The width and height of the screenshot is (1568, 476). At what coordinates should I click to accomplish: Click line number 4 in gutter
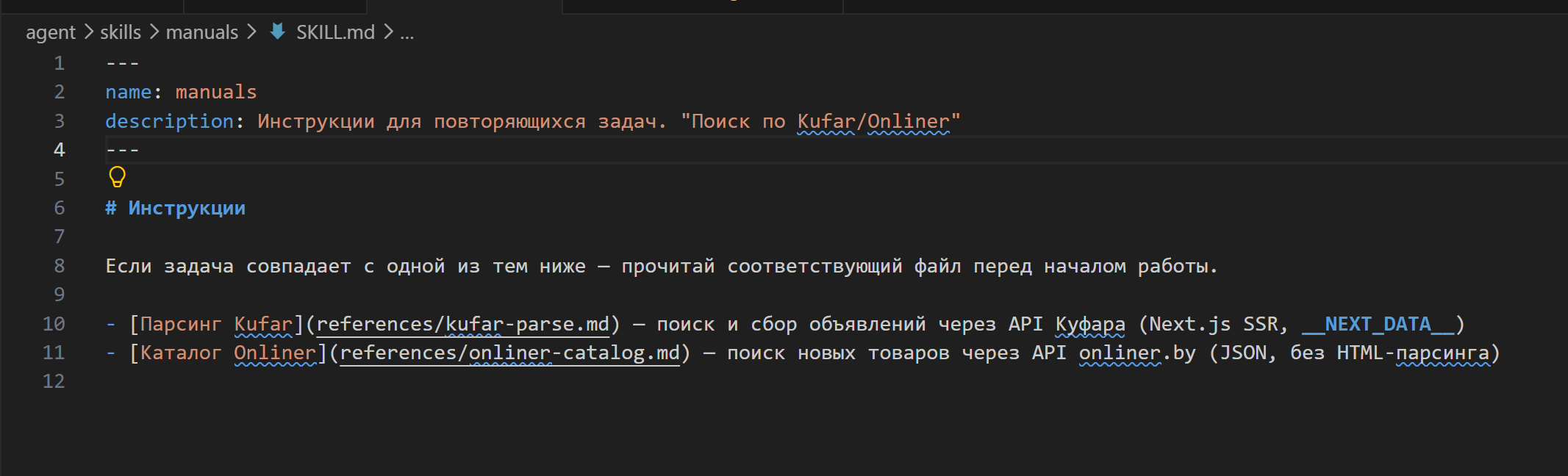[59, 150]
